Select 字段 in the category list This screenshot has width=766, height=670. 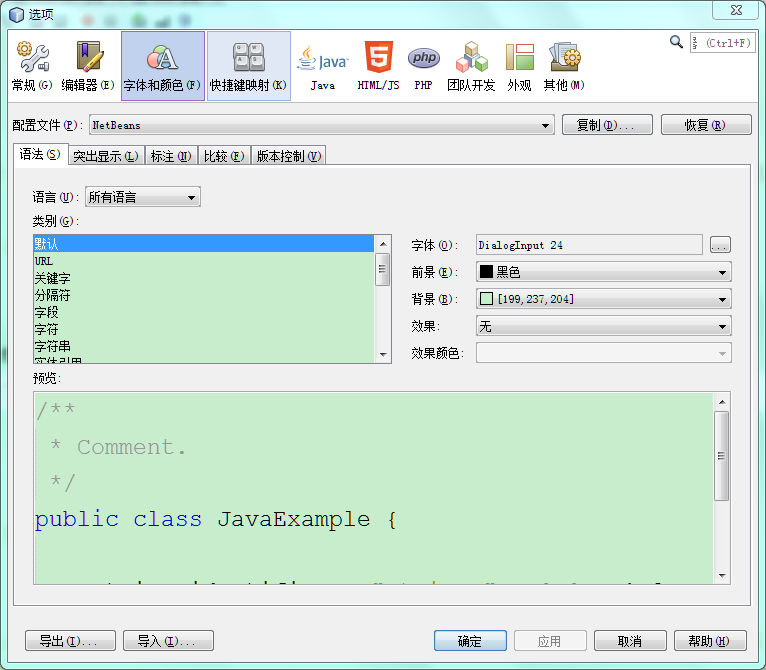(204, 312)
